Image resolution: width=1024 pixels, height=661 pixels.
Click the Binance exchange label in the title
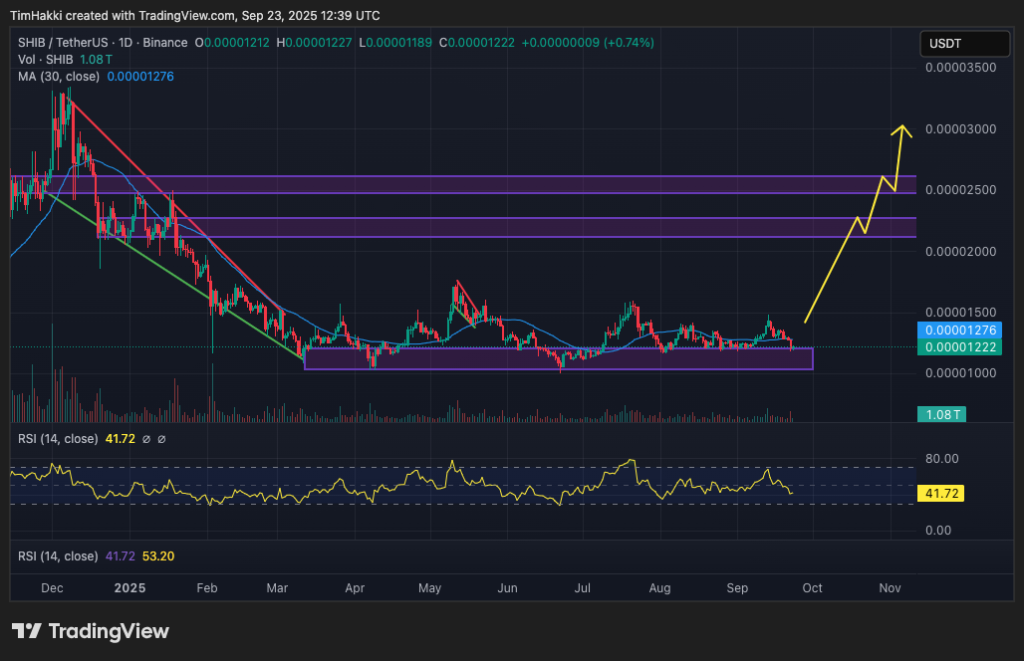pyautogui.click(x=165, y=43)
